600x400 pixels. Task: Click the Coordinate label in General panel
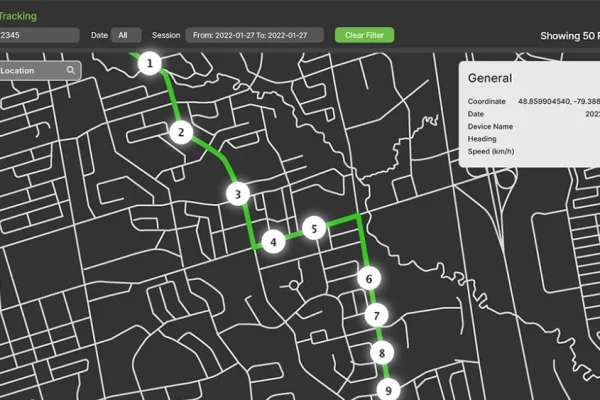coord(486,101)
